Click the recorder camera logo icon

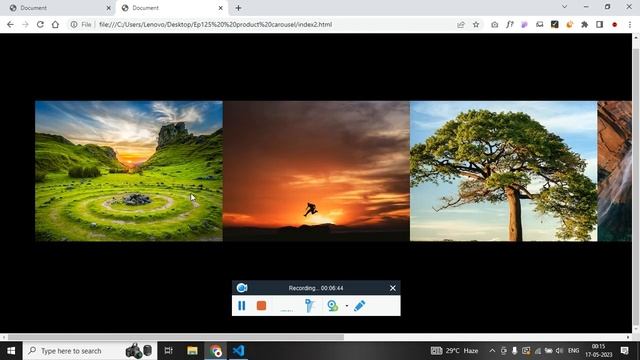pos(242,288)
